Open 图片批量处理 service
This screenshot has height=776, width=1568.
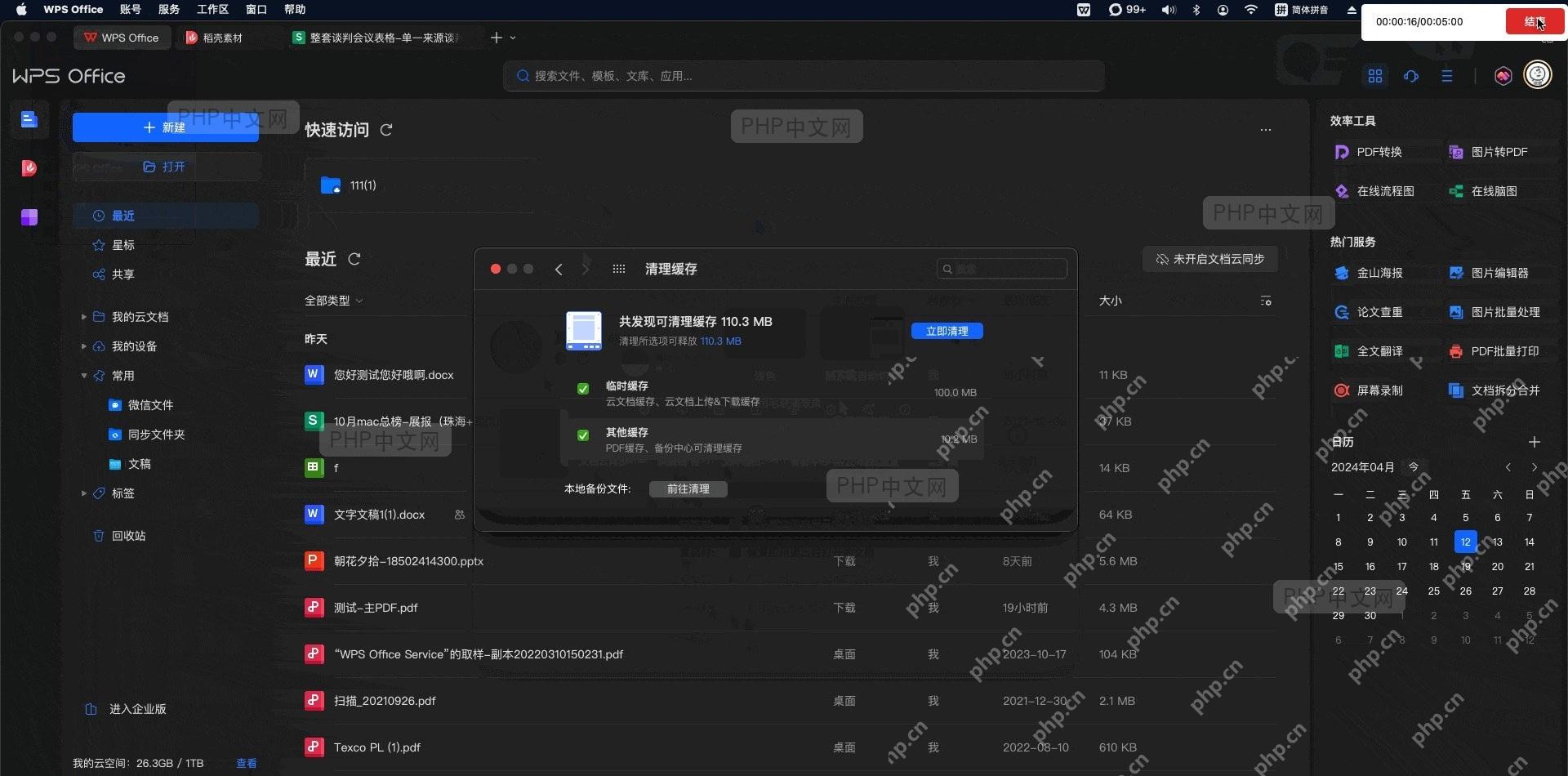[x=1494, y=312]
